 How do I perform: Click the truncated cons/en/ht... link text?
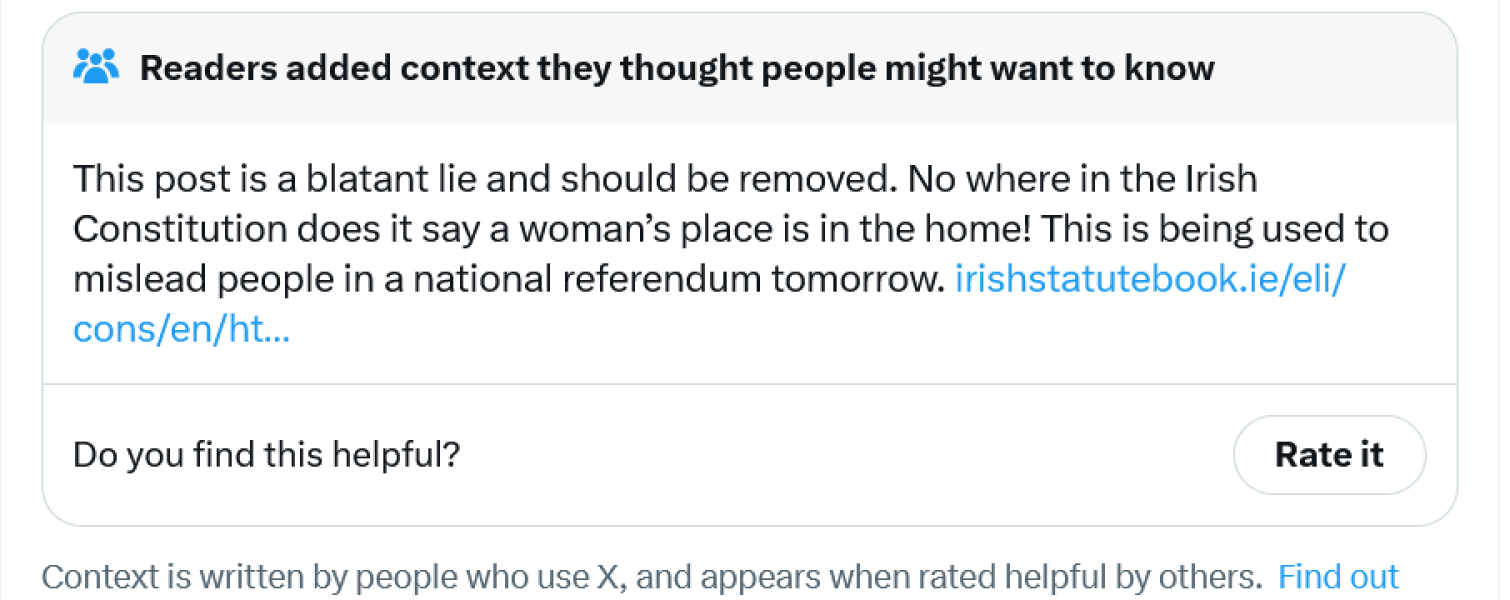(x=181, y=330)
